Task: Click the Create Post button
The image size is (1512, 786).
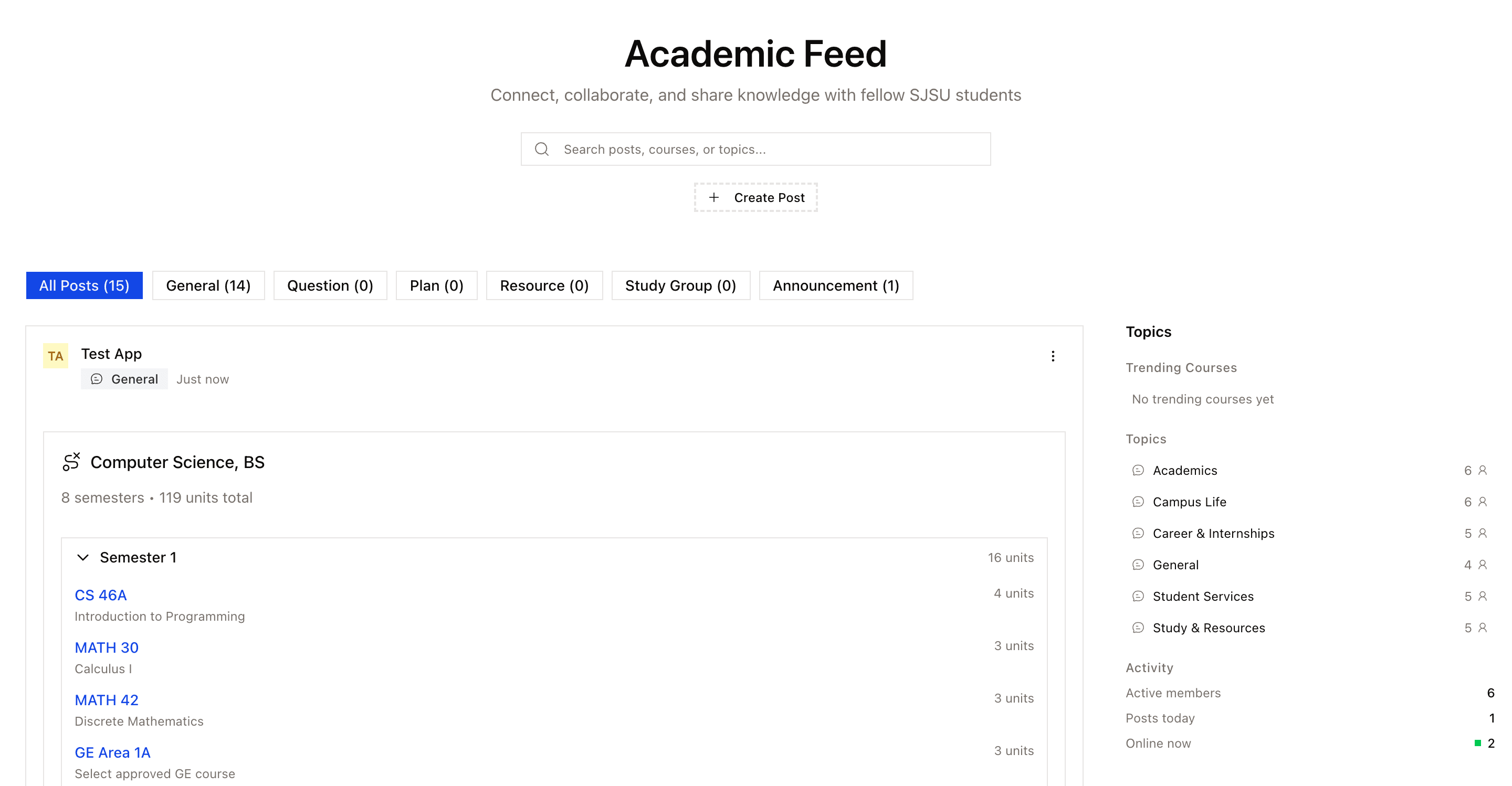Action: [755, 197]
